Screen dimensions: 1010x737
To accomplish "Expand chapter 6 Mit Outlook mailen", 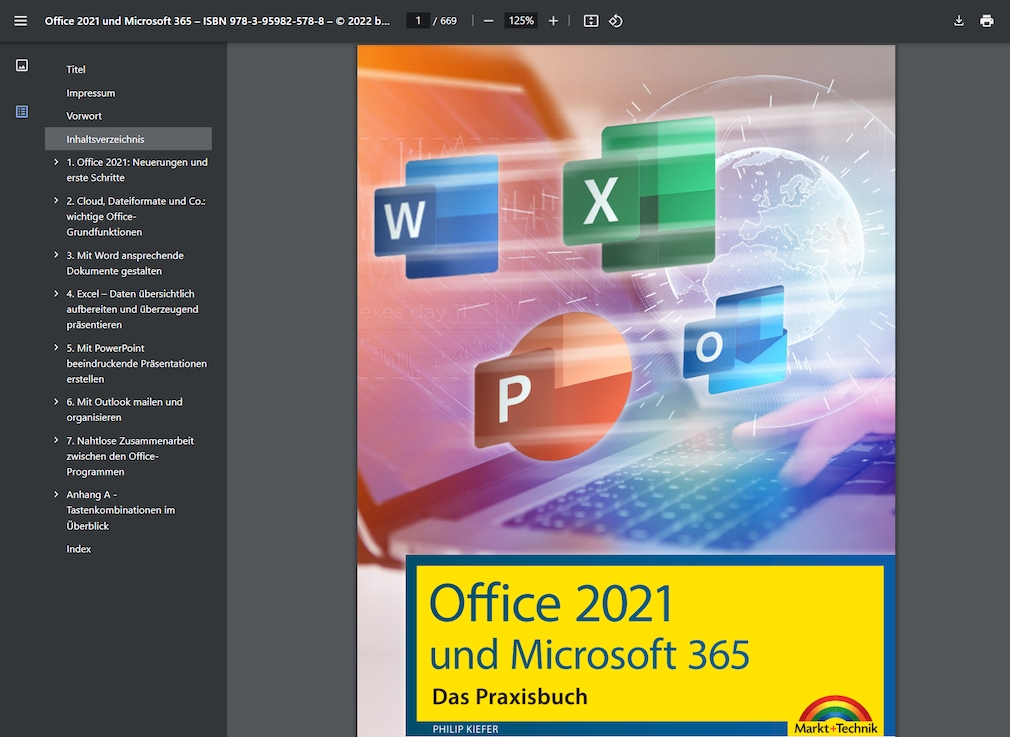I will coord(56,402).
